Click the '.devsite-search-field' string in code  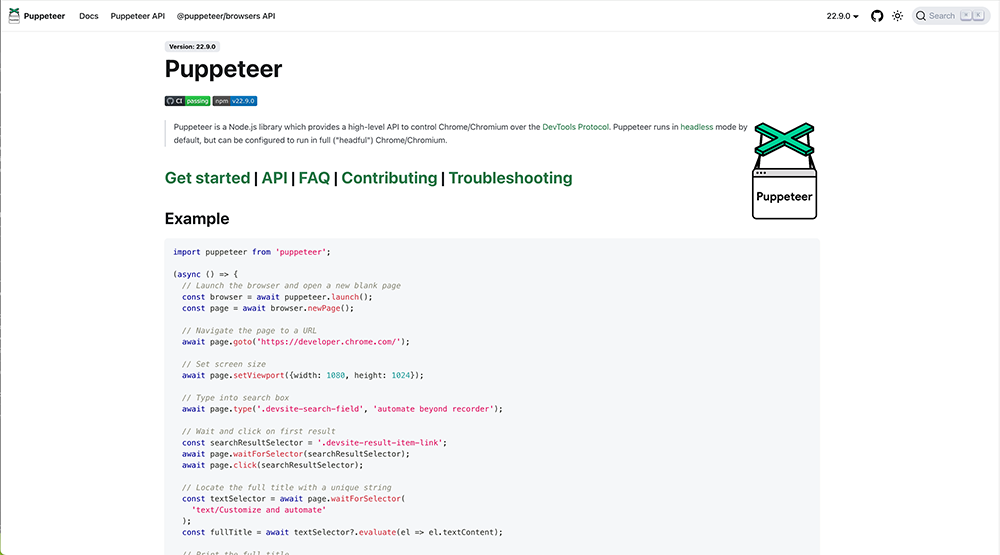coord(310,409)
